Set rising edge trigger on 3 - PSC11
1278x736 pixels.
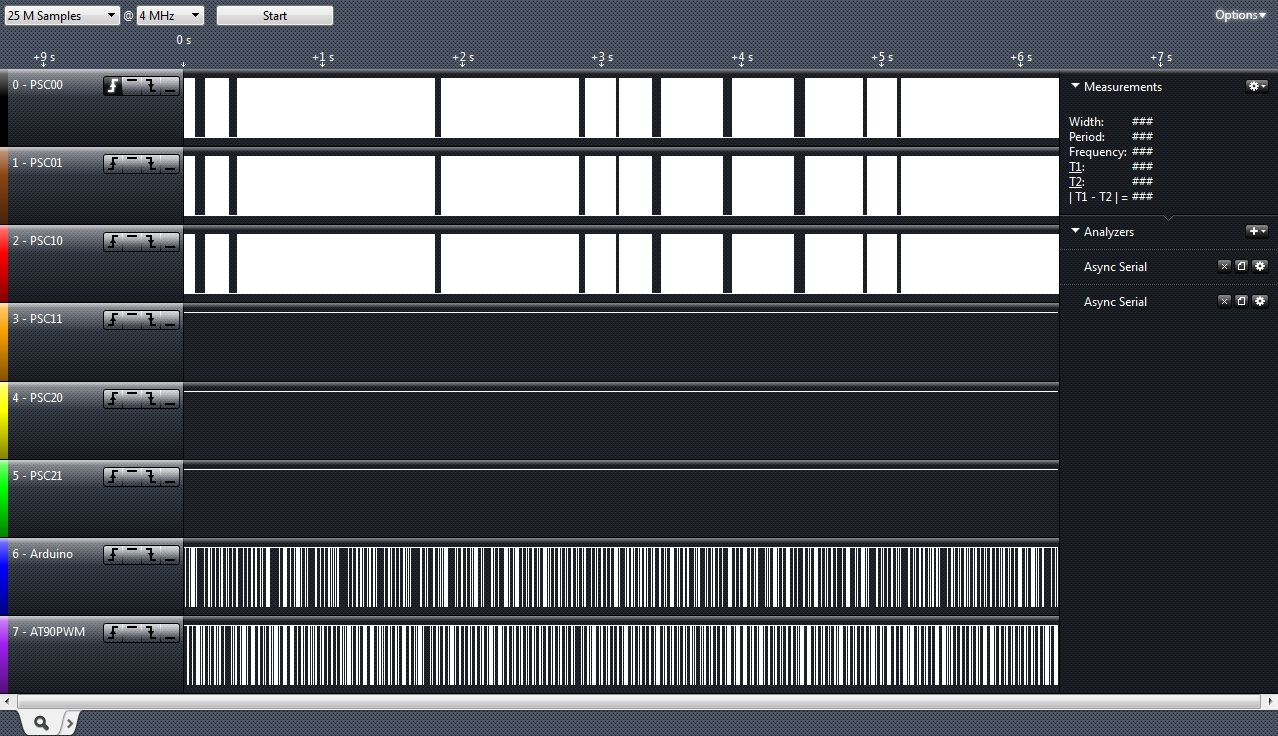pos(113,320)
